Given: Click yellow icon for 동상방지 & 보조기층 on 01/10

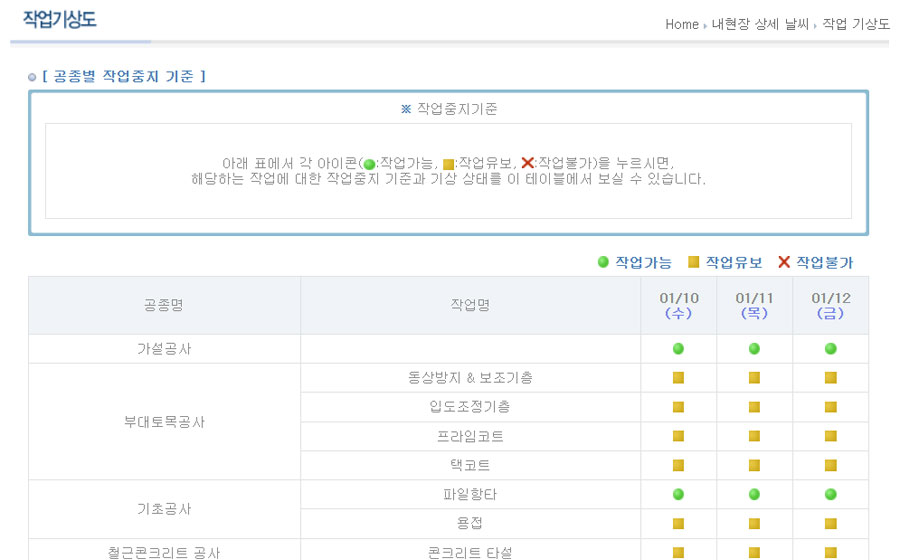Looking at the screenshot, I should (678, 378).
